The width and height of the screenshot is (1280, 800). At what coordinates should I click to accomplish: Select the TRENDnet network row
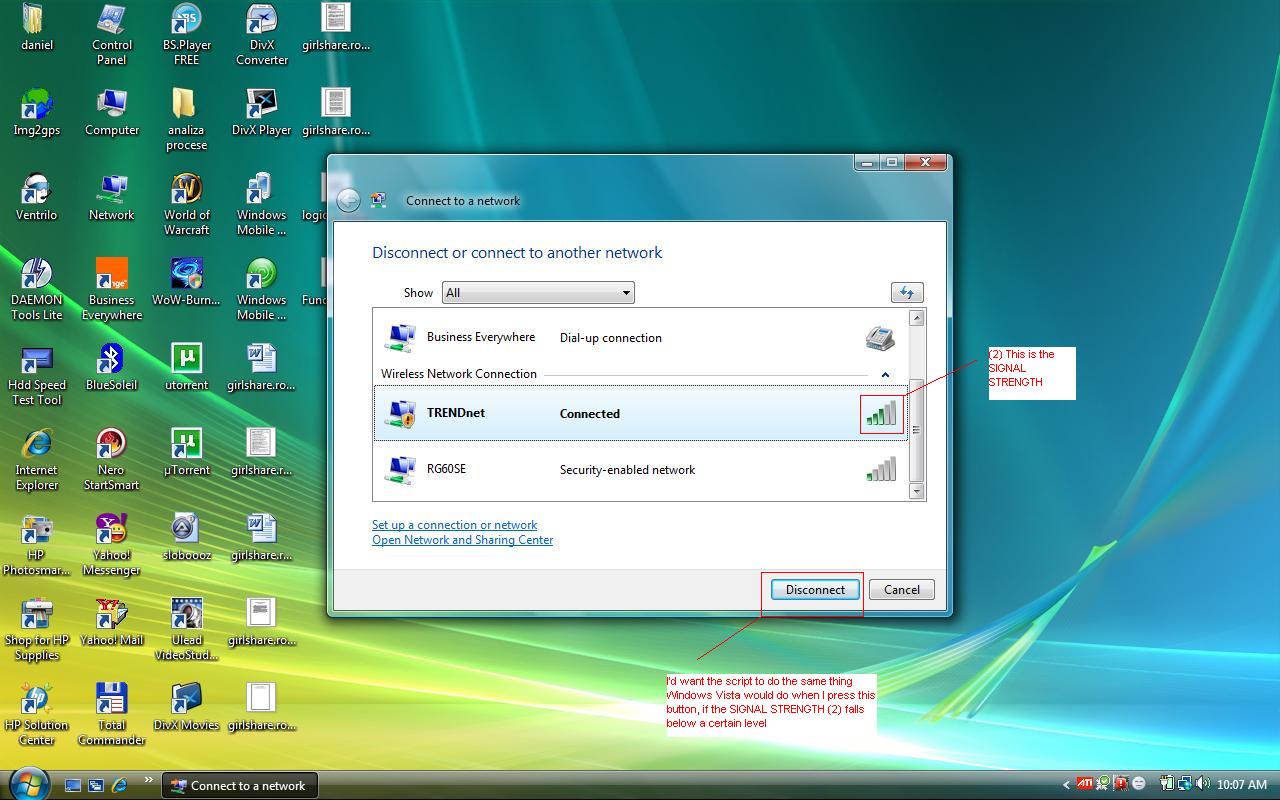point(641,413)
